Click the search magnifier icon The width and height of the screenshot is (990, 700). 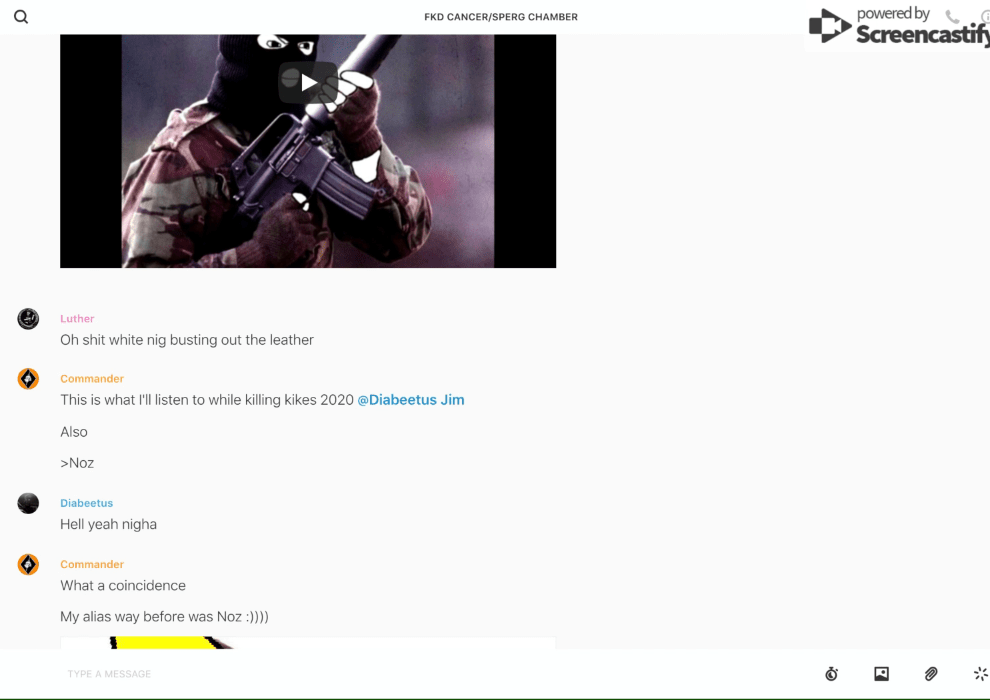21,17
